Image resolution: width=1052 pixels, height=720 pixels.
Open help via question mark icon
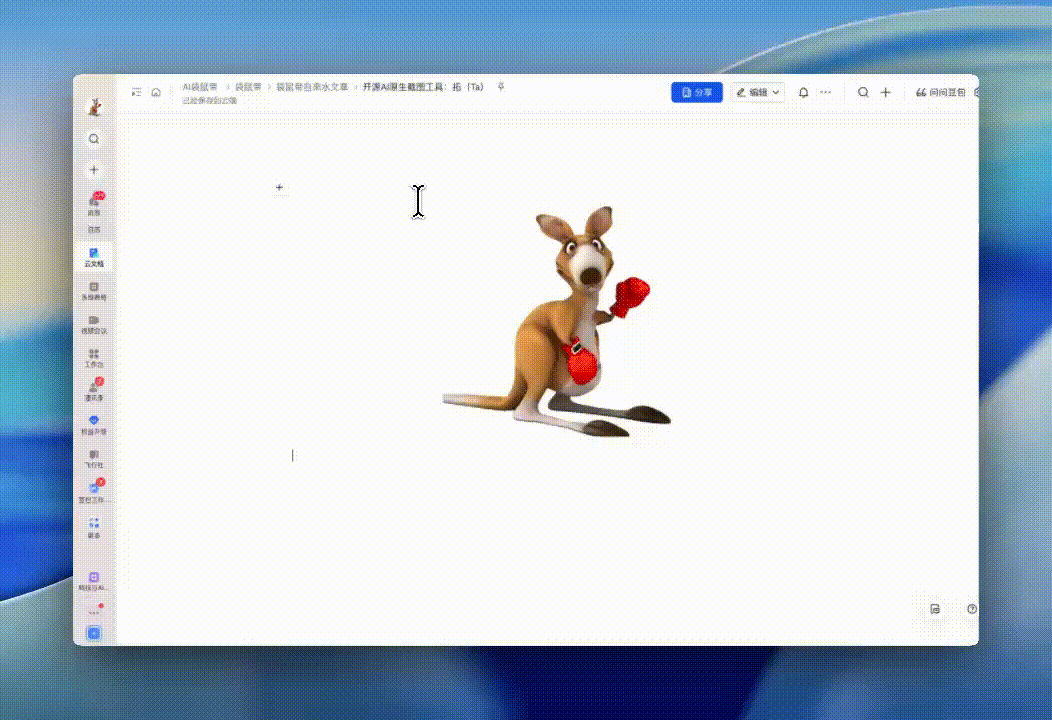971,609
